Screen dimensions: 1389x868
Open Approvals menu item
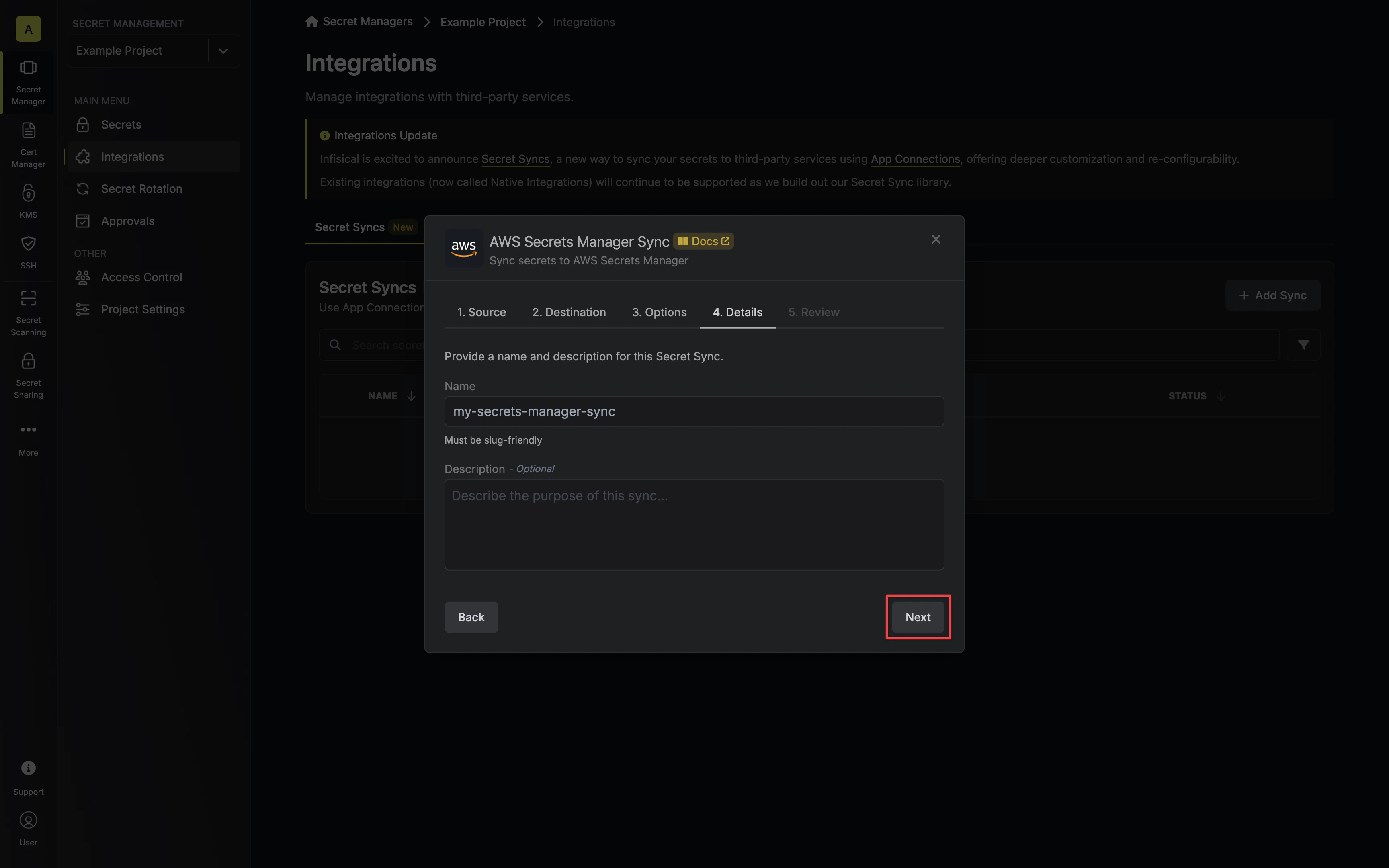[153, 221]
